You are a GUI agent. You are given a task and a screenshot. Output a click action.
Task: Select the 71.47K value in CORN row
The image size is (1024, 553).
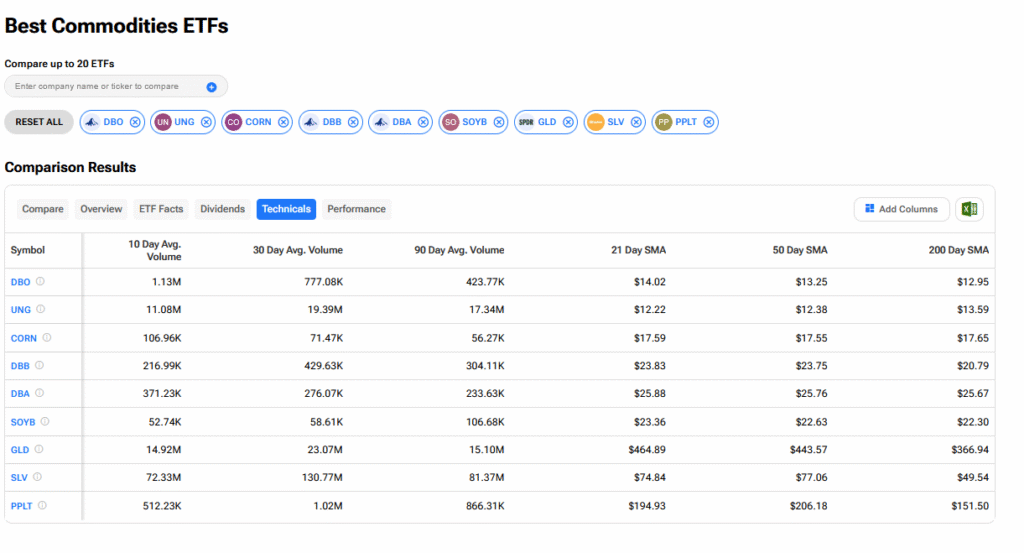pos(327,338)
